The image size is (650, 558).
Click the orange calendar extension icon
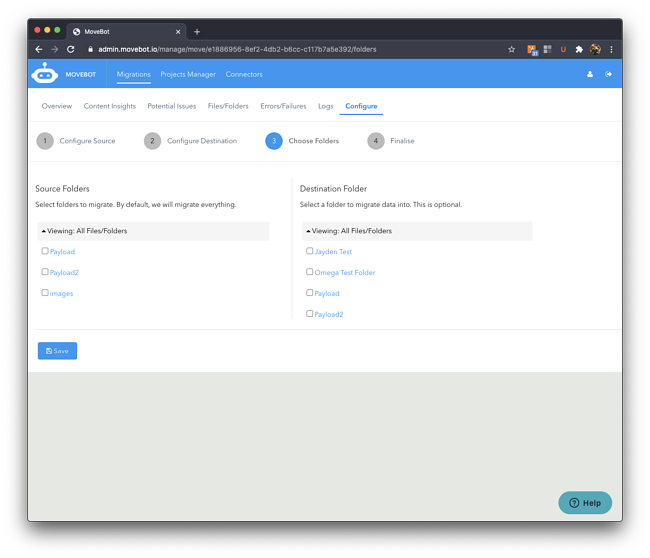click(x=532, y=50)
